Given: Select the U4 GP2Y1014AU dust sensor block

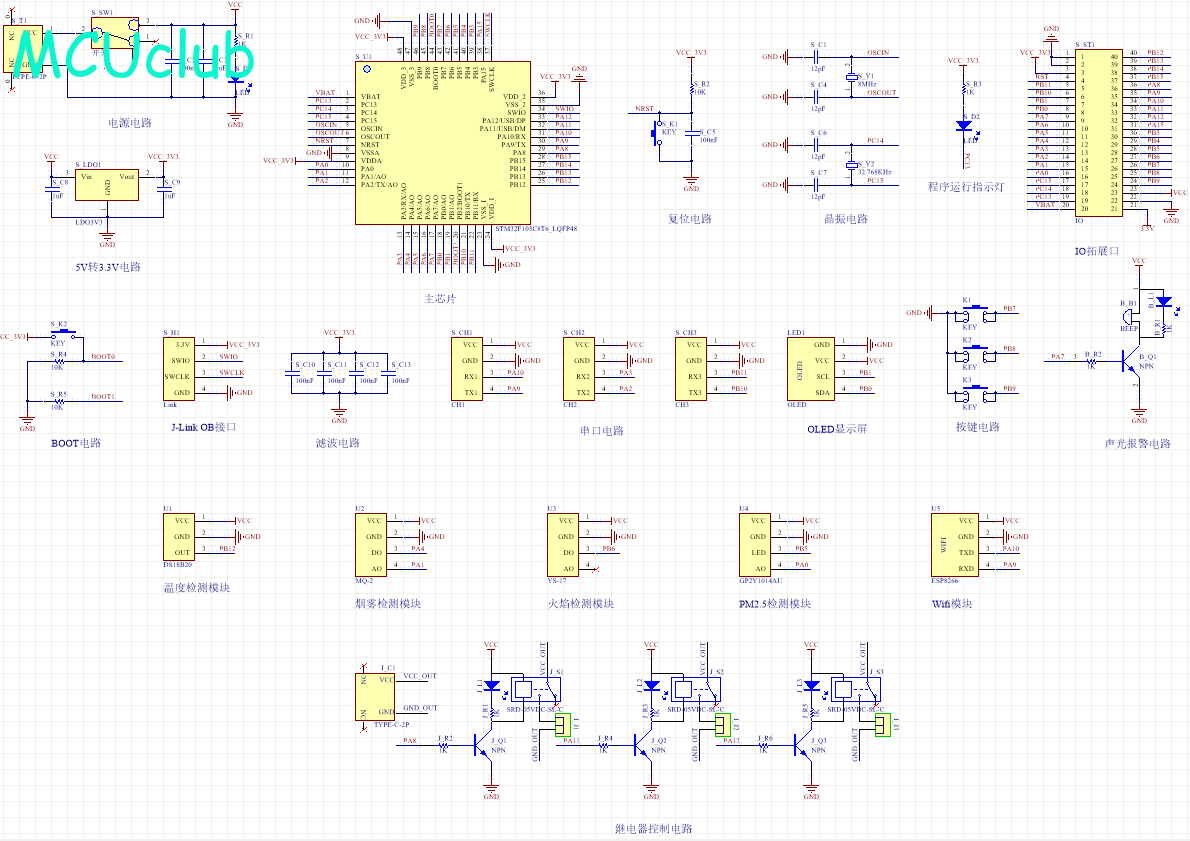Looking at the screenshot, I should tap(755, 545).
